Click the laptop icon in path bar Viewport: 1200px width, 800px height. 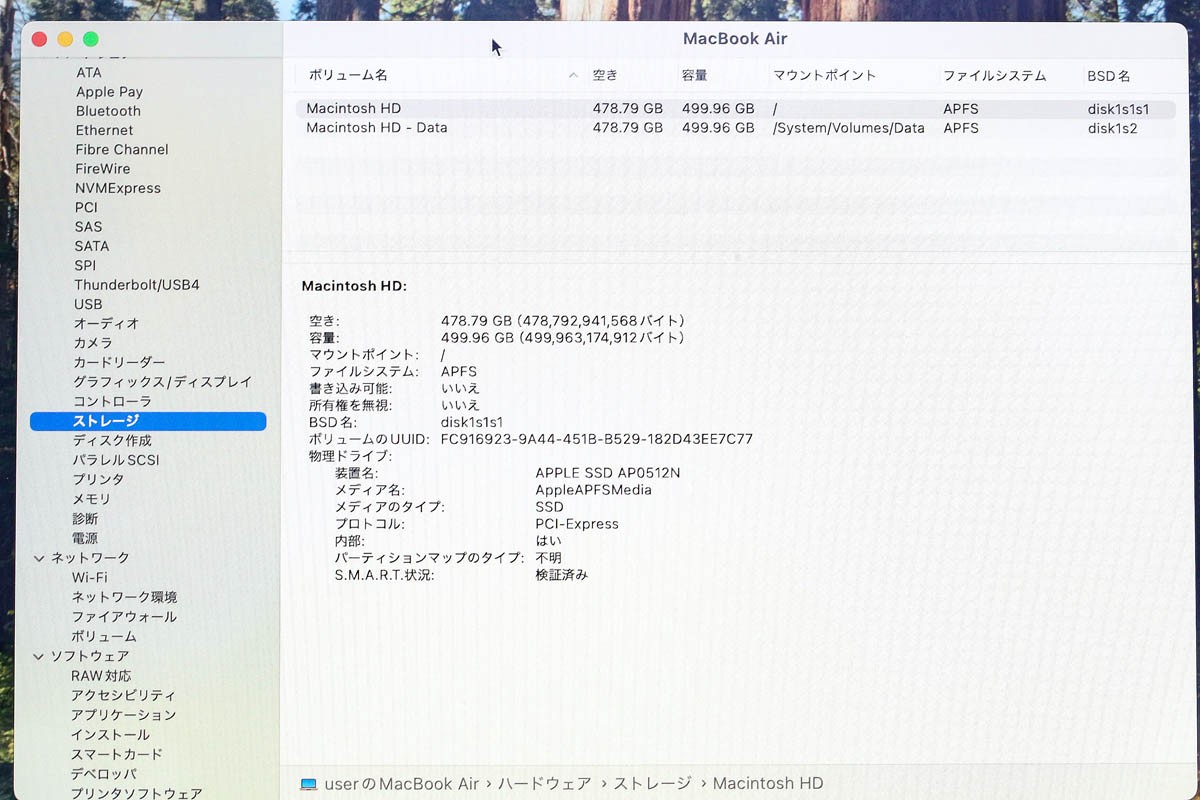click(308, 784)
